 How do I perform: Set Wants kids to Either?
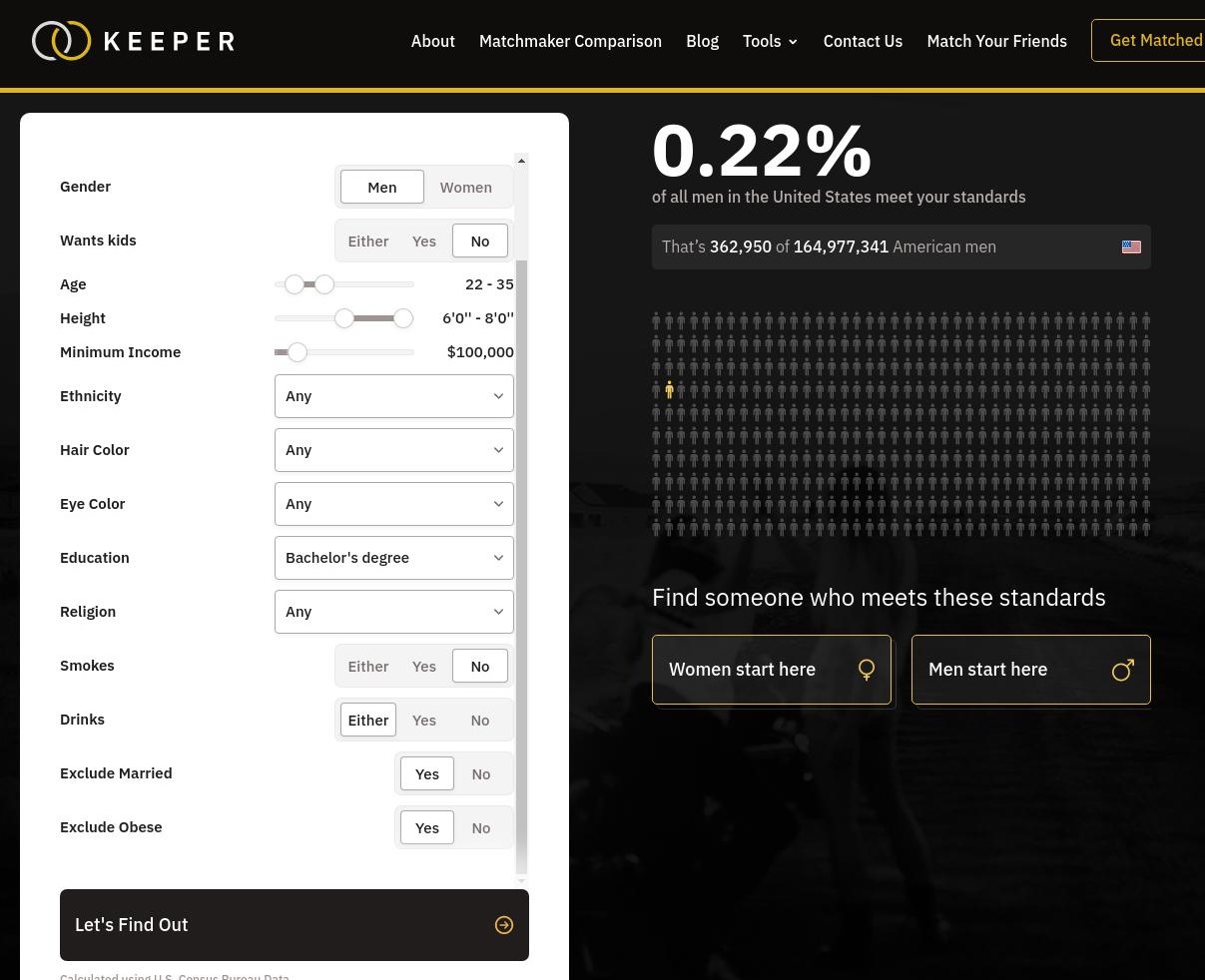368,241
